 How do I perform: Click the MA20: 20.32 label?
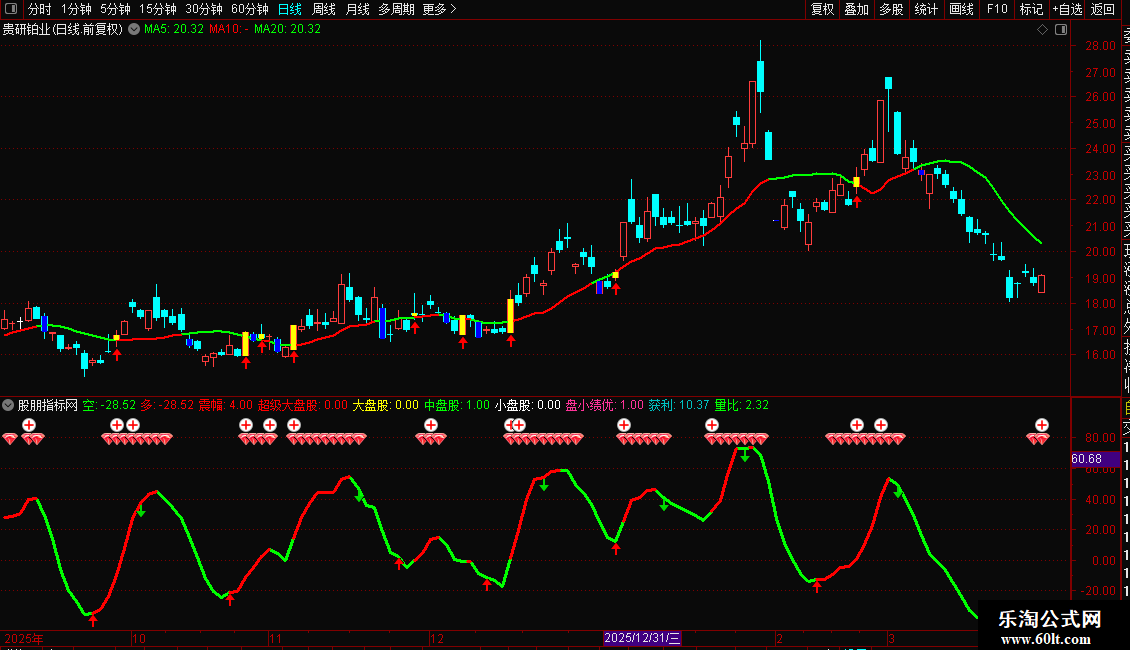click(288, 29)
